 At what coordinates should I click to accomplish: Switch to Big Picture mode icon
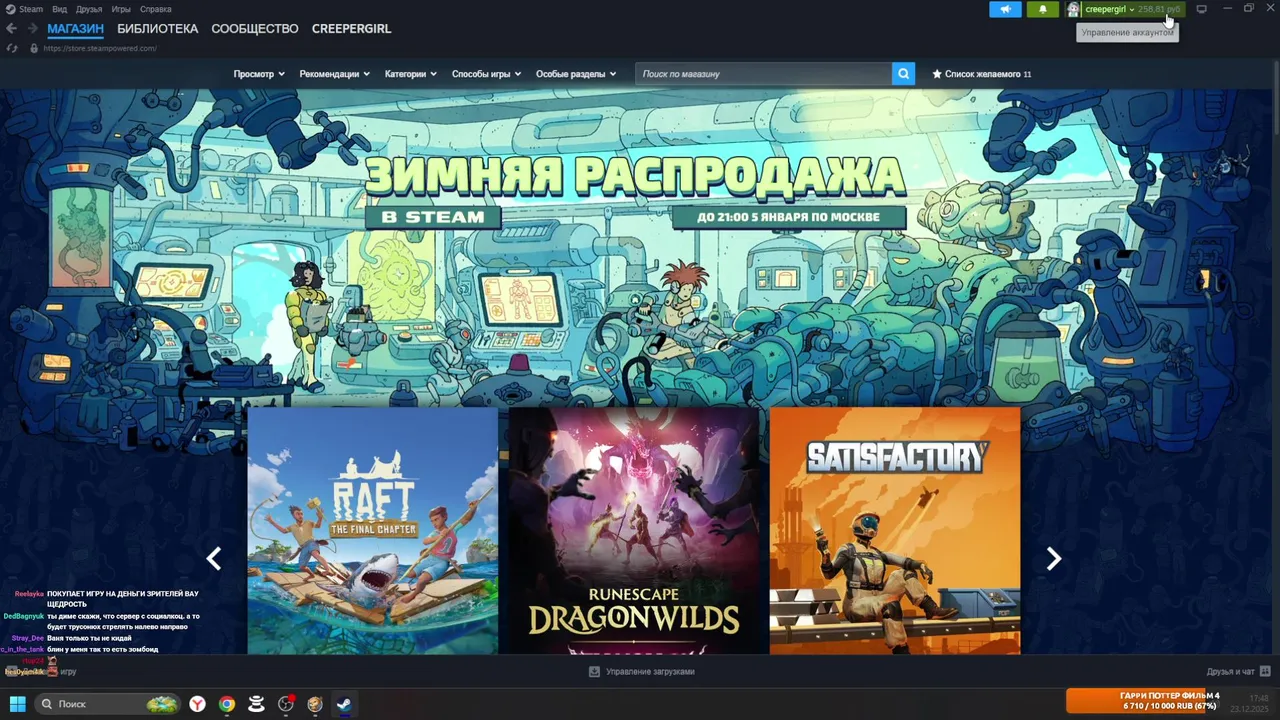(x=1202, y=9)
